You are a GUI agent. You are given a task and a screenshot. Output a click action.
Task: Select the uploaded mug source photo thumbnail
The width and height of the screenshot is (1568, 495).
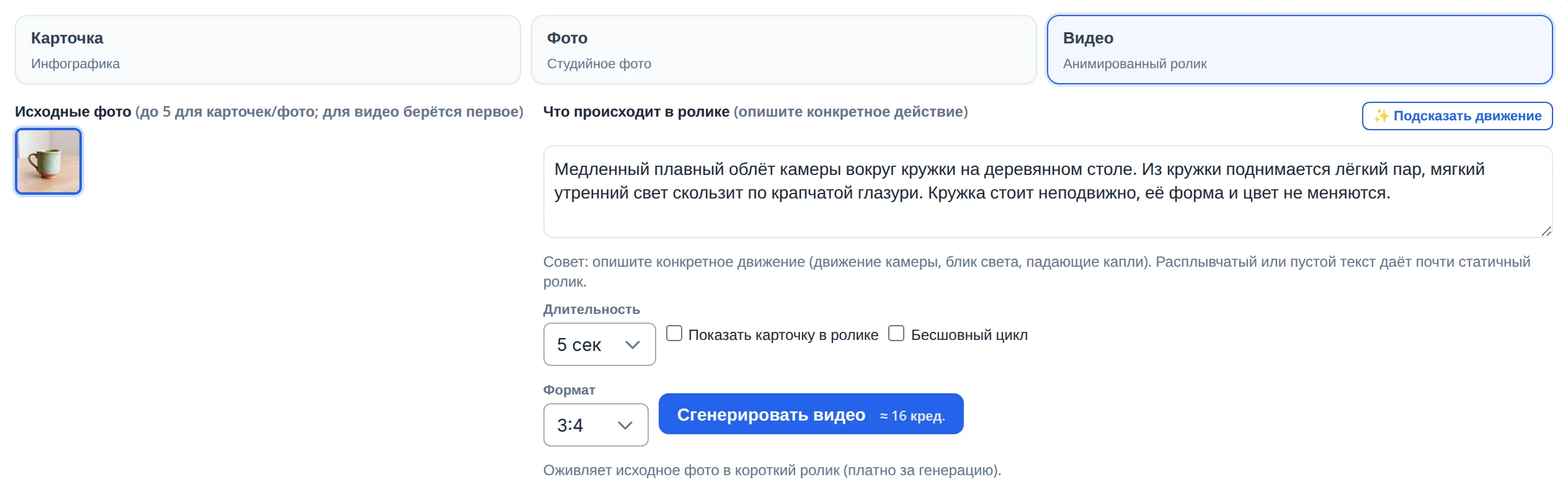tap(48, 161)
